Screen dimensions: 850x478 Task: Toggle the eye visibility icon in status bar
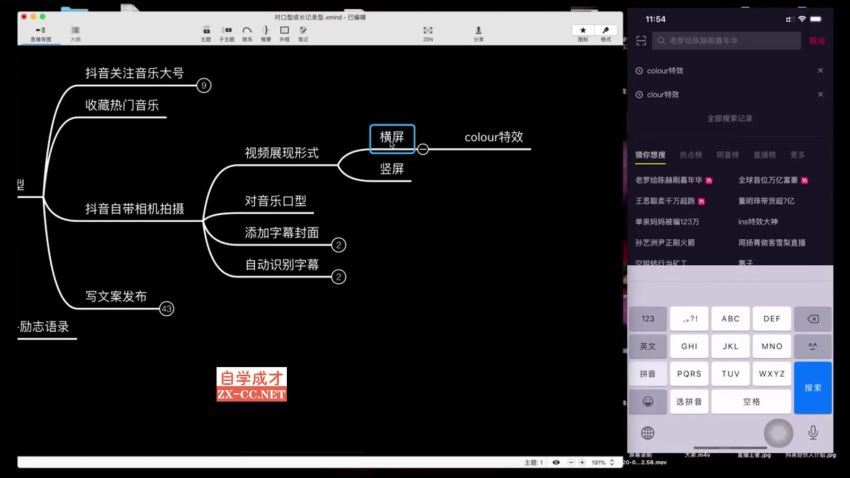tap(556, 462)
